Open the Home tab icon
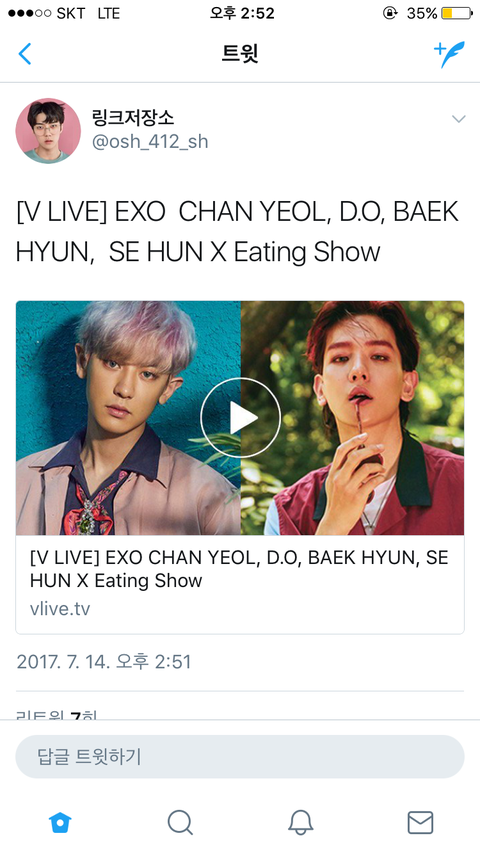The height and width of the screenshot is (854, 480). [60, 822]
